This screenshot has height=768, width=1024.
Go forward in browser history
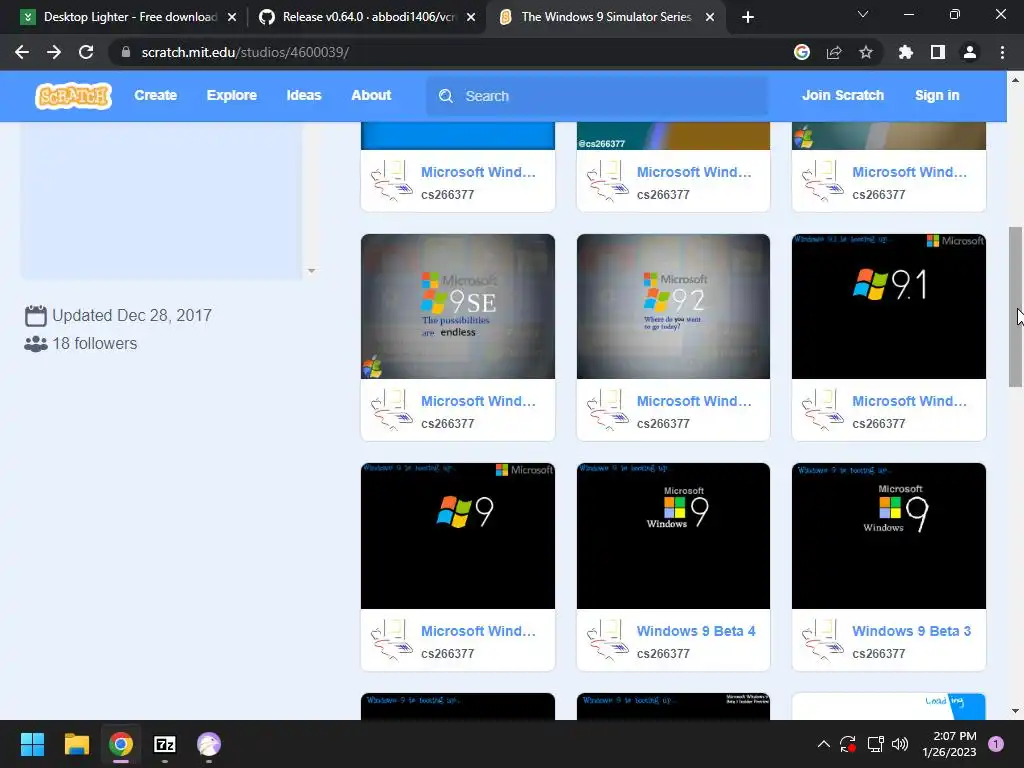(x=54, y=52)
